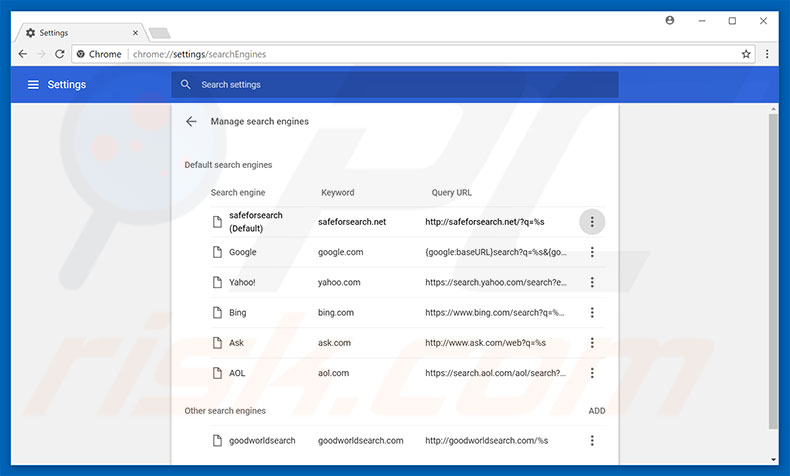790x476 pixels.
Task: Click the Bing entry page icon
Action: tap(217, 312)
